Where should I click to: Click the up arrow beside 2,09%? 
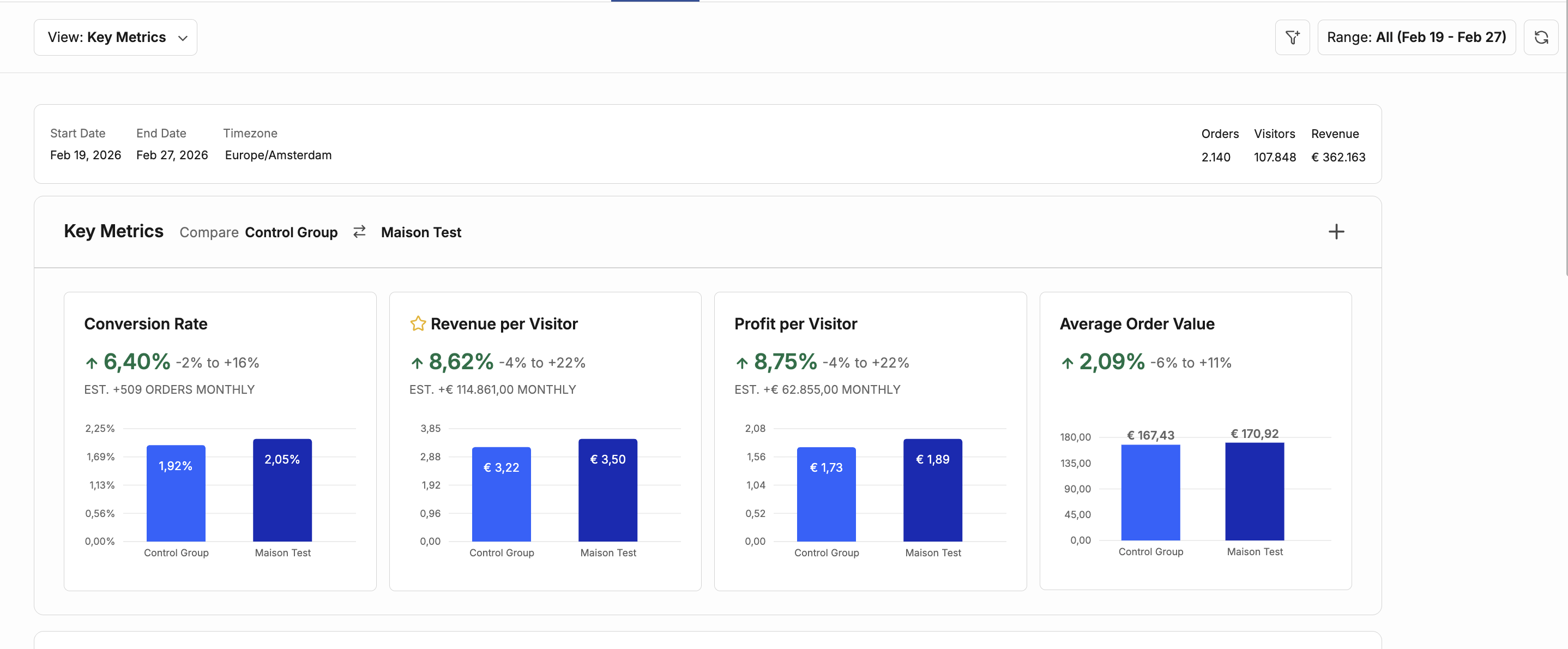pyautogui.click(x=1067, y=363)
